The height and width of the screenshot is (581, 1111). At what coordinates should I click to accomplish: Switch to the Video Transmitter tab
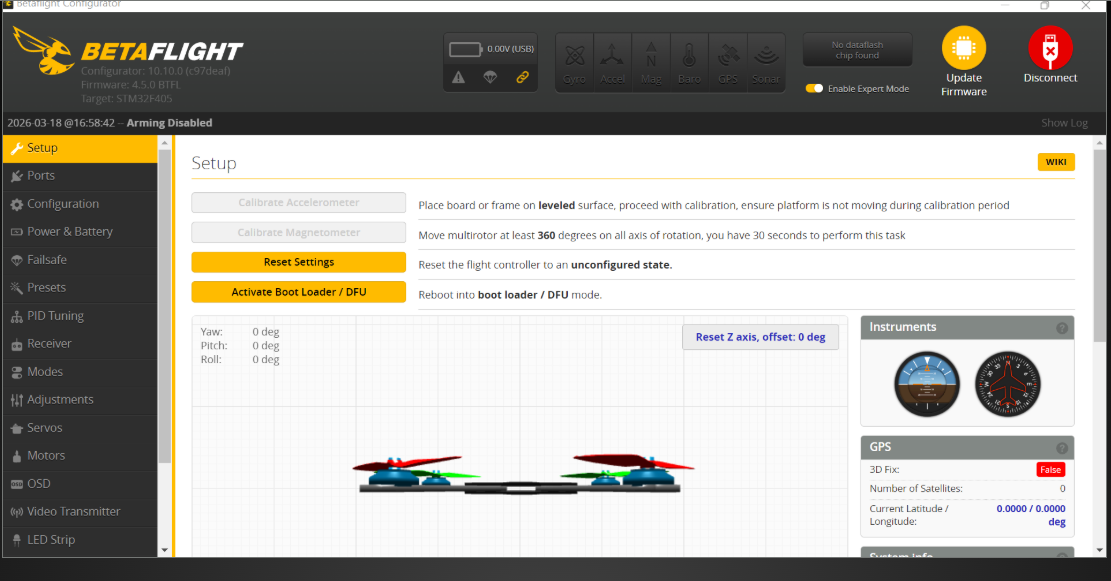[x=73, y=512]
